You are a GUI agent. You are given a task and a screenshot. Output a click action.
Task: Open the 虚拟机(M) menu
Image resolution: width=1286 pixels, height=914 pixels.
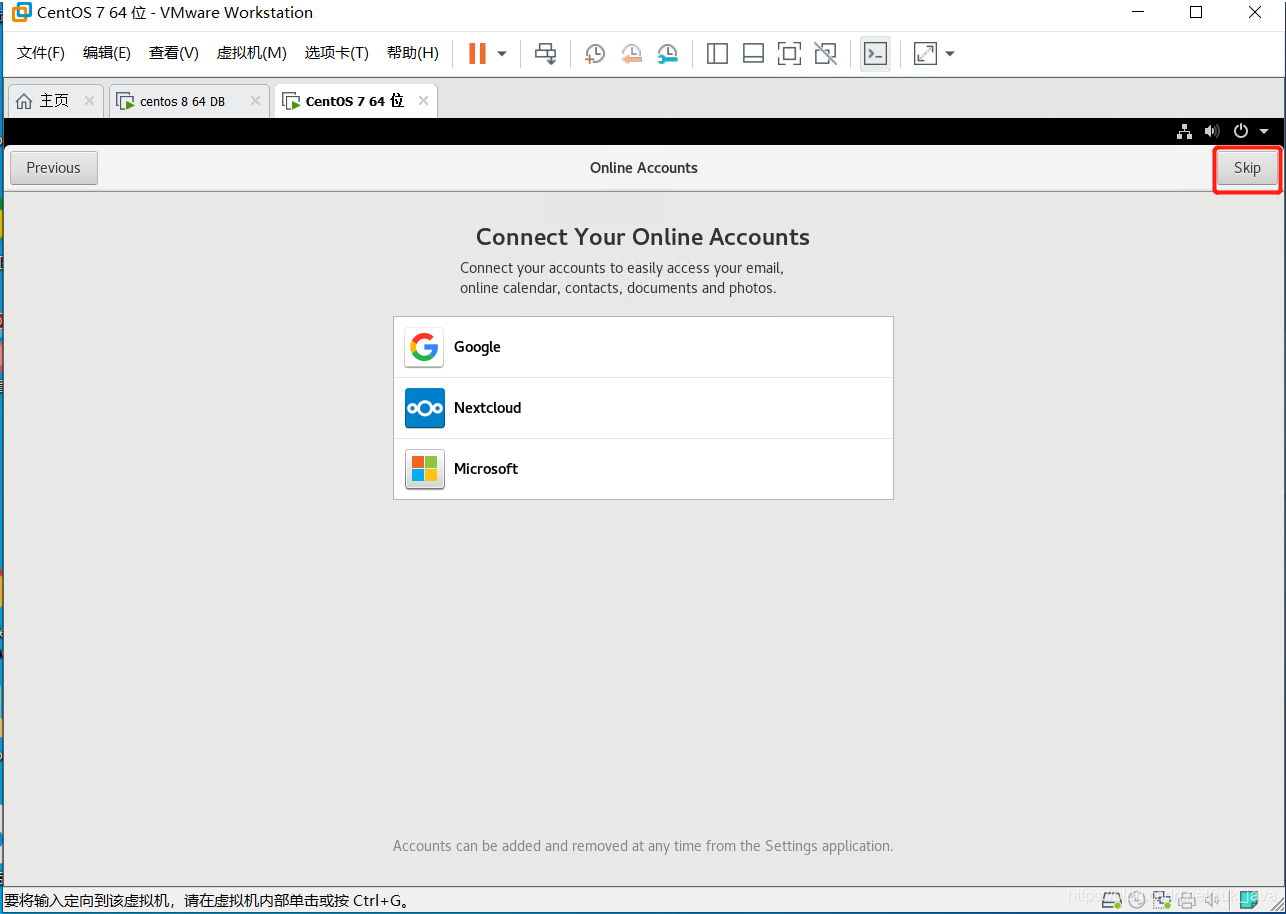pos(252,53)
